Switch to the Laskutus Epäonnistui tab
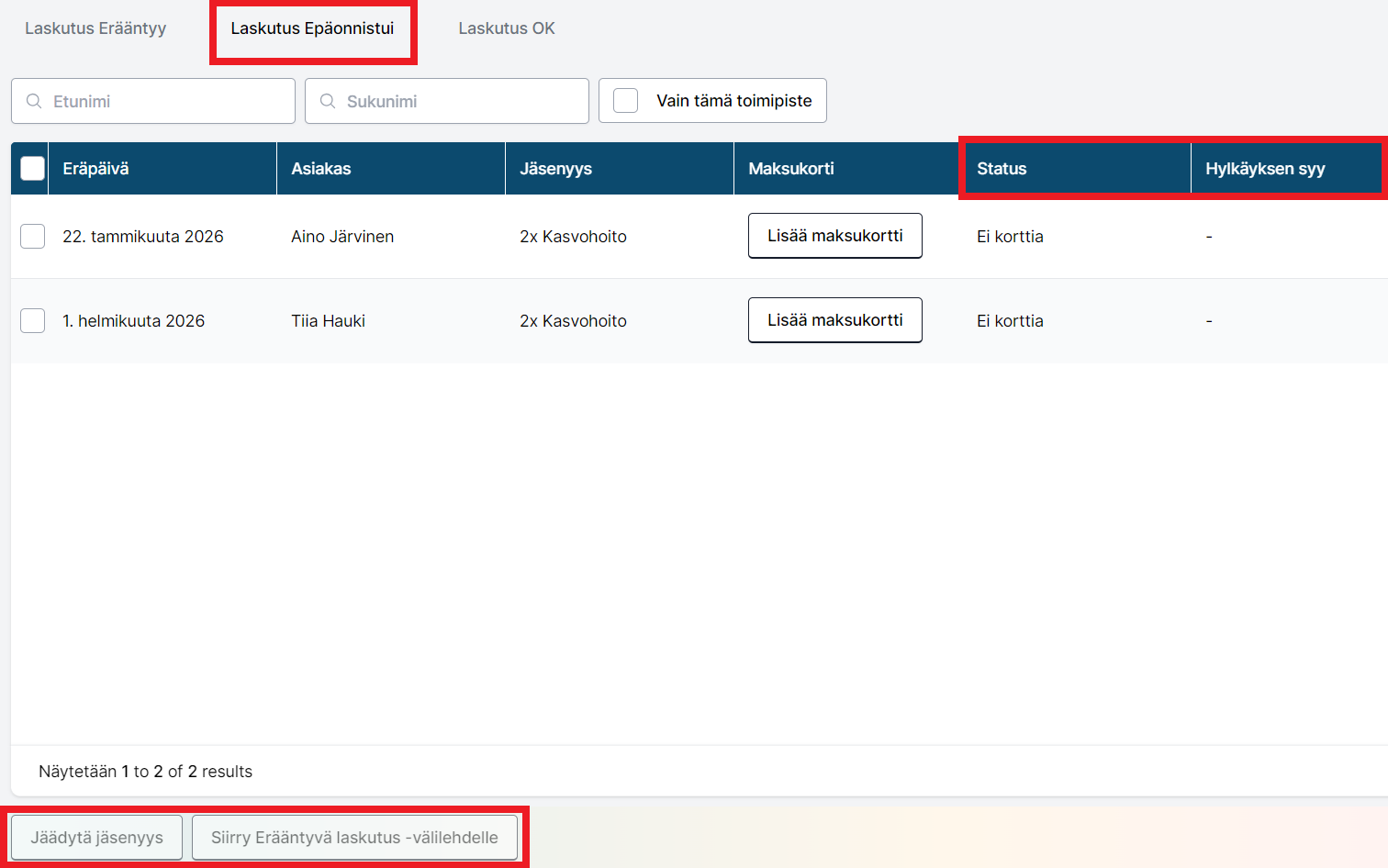 click(x=312, y=28)
